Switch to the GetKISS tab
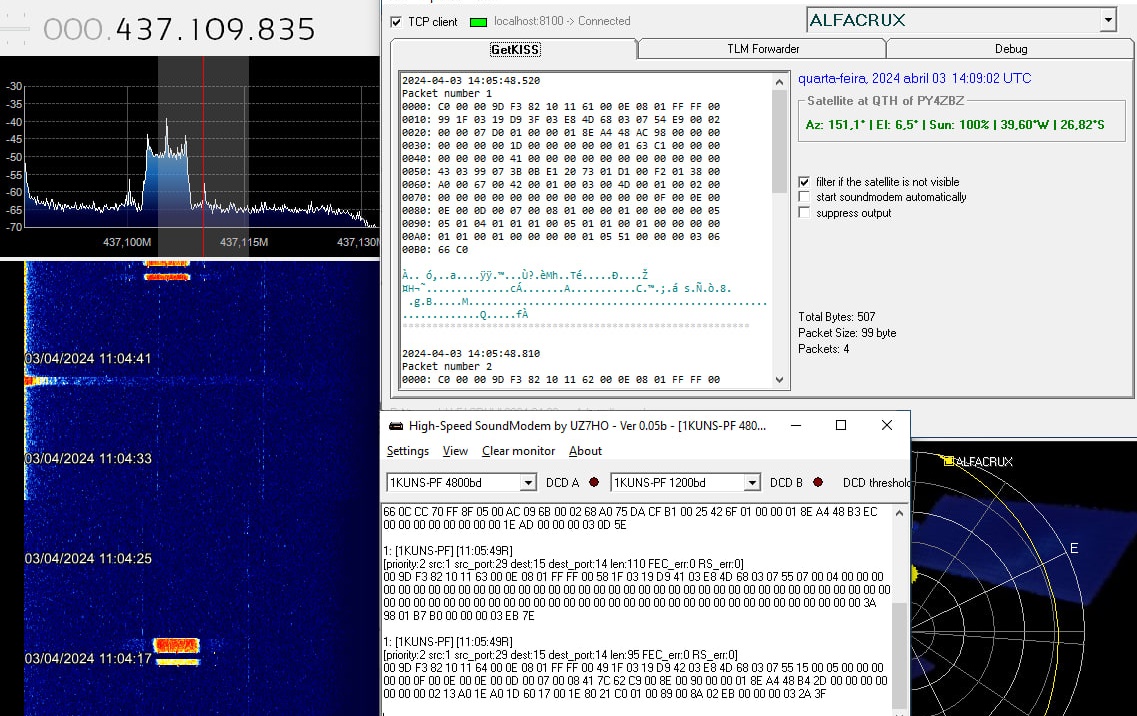1137x716 pixels. [x=515, y=49]
